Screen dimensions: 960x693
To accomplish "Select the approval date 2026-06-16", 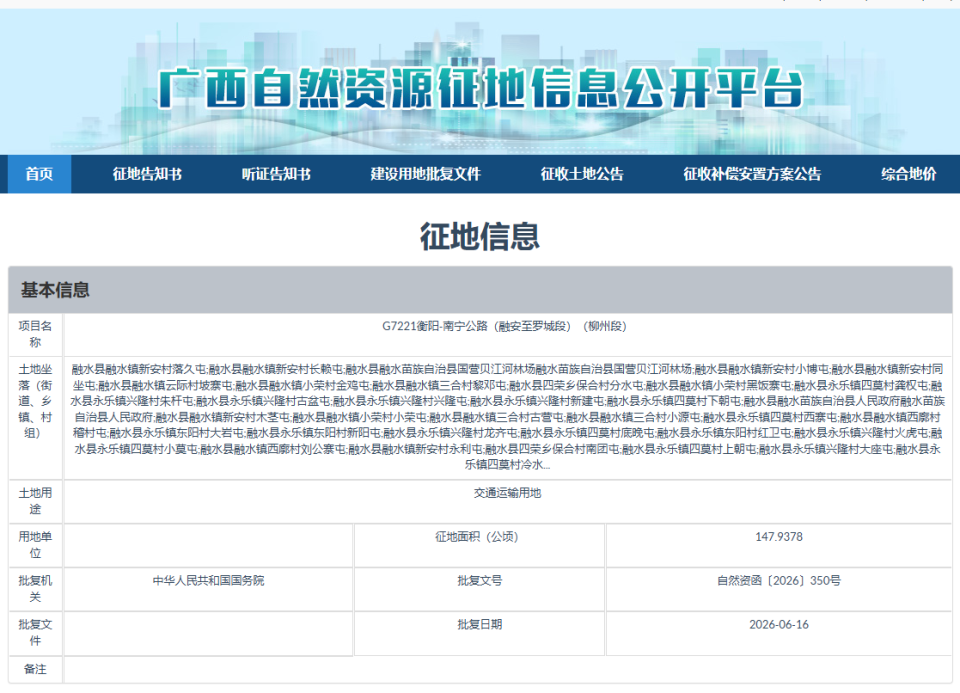I will tap(779, 624).
